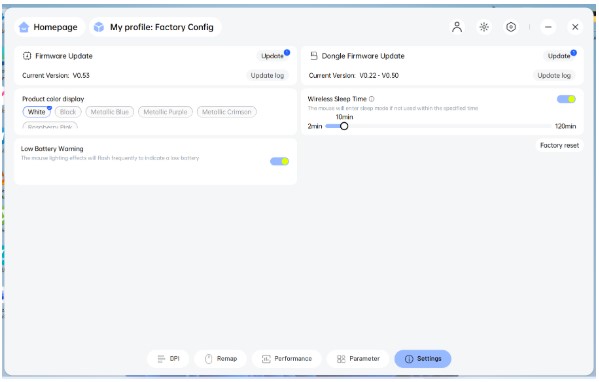Click the Homepage house icon

24,27
